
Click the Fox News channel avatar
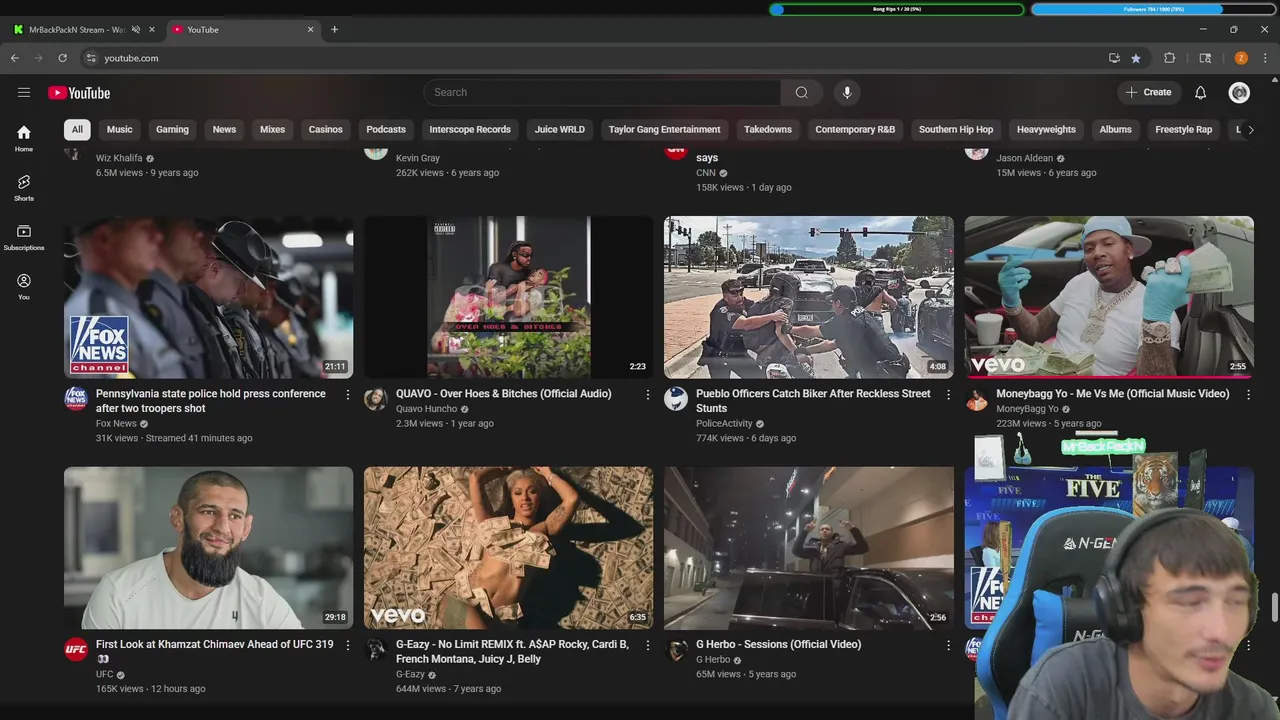pos(76,399)
